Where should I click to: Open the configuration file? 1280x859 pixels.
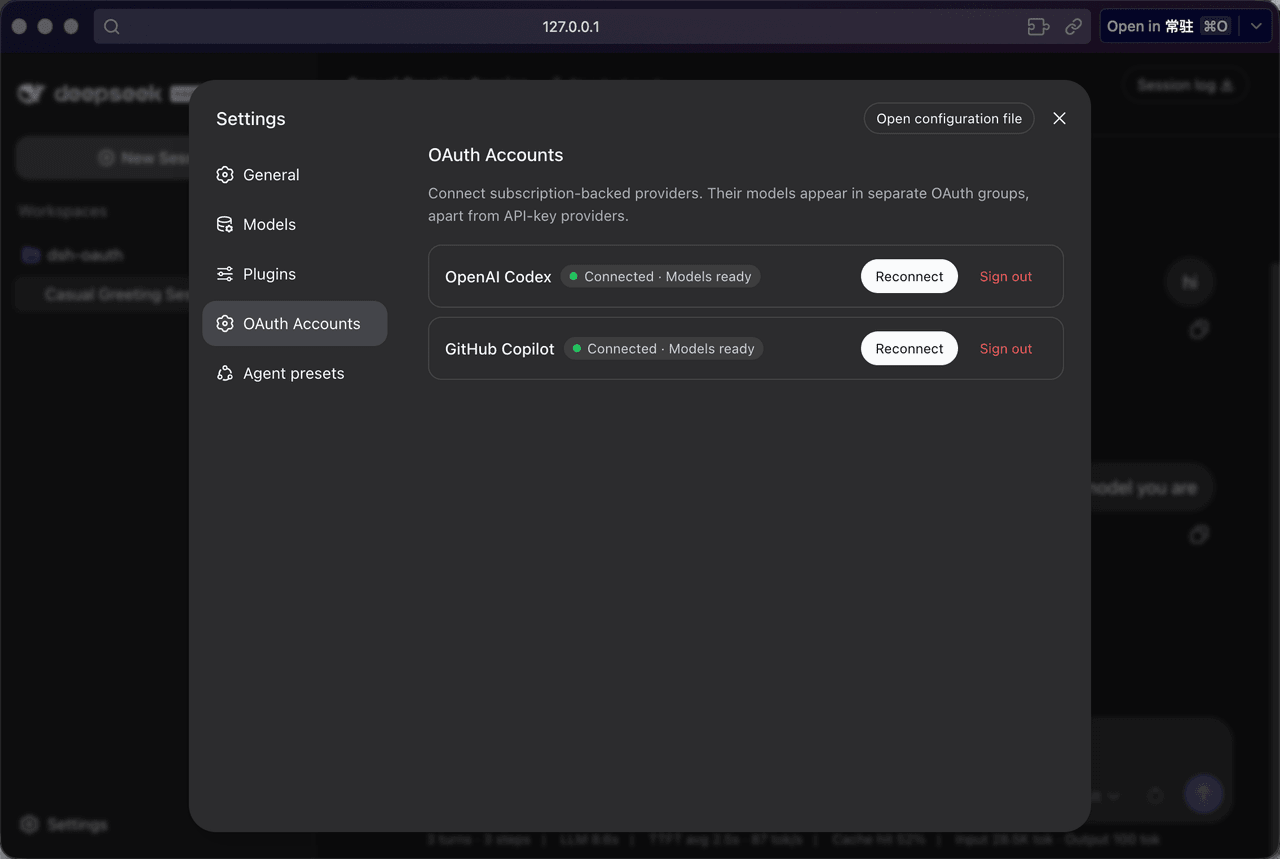(x=949, y=119)
